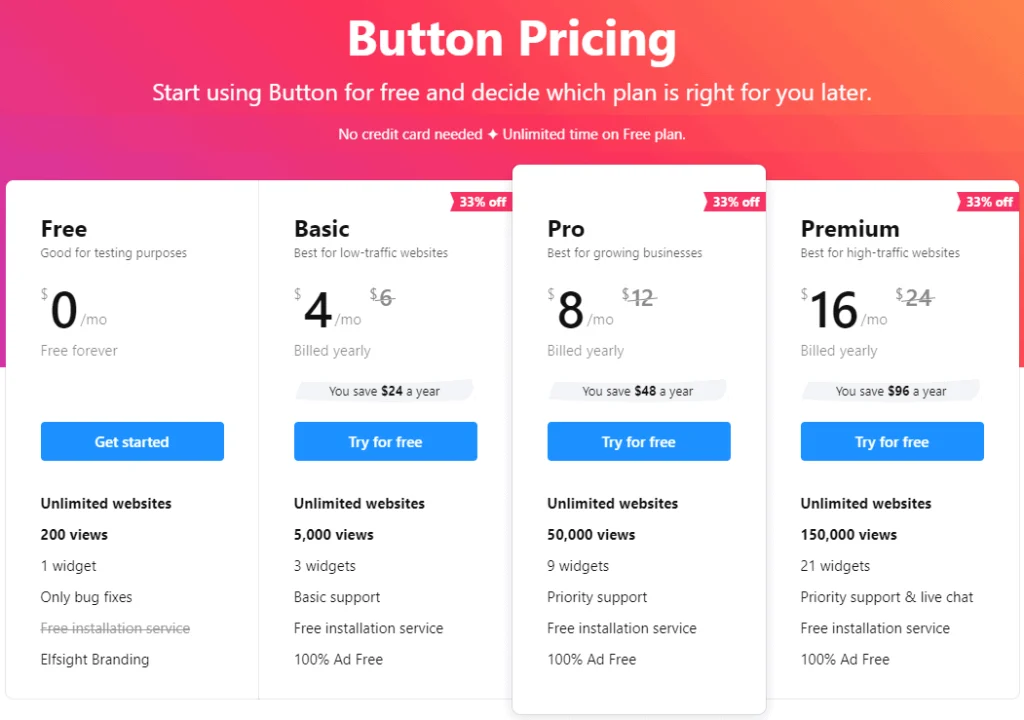This screenshot has height=720, width=1024.
Task: Click the 33% off badge on Premium card
Action: tap(988, 201)
